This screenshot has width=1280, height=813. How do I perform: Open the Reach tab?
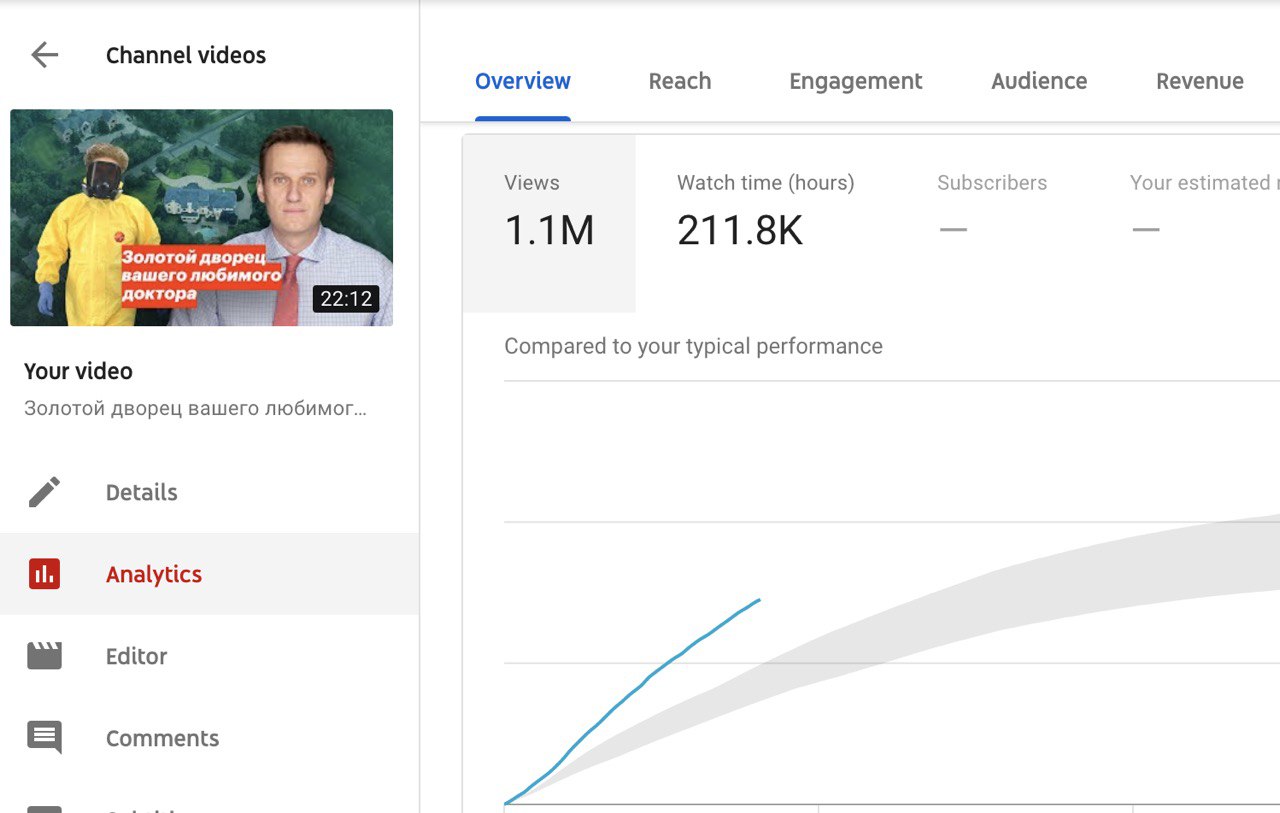click(680, 81)
